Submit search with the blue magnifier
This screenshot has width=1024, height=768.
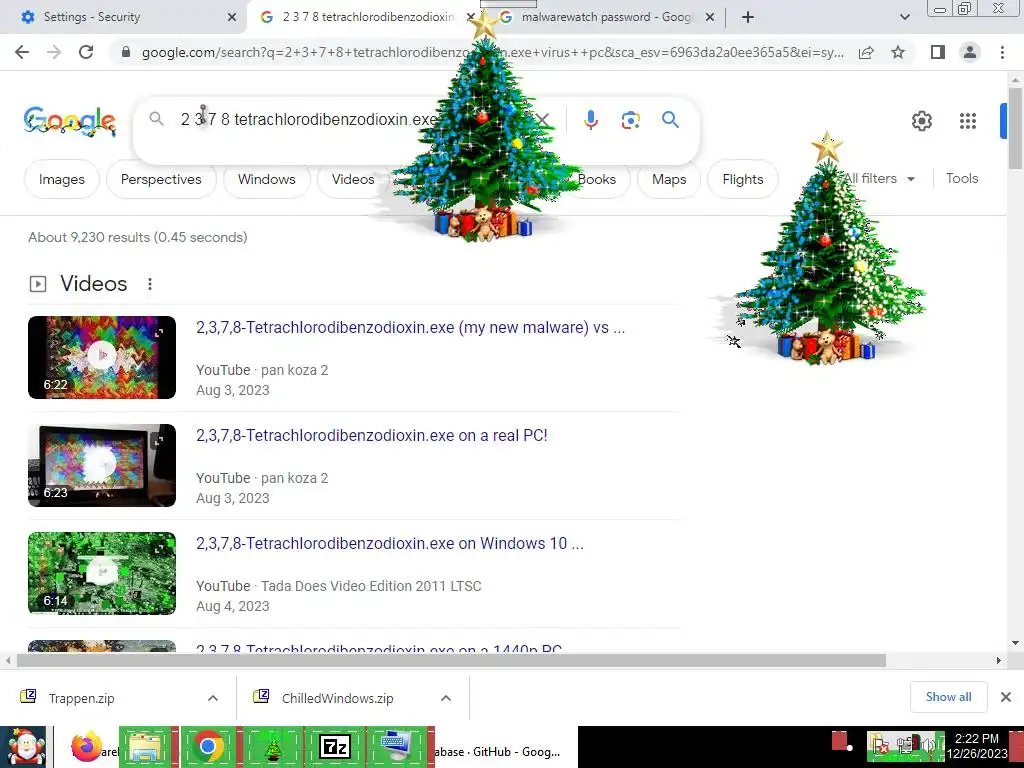670,120
